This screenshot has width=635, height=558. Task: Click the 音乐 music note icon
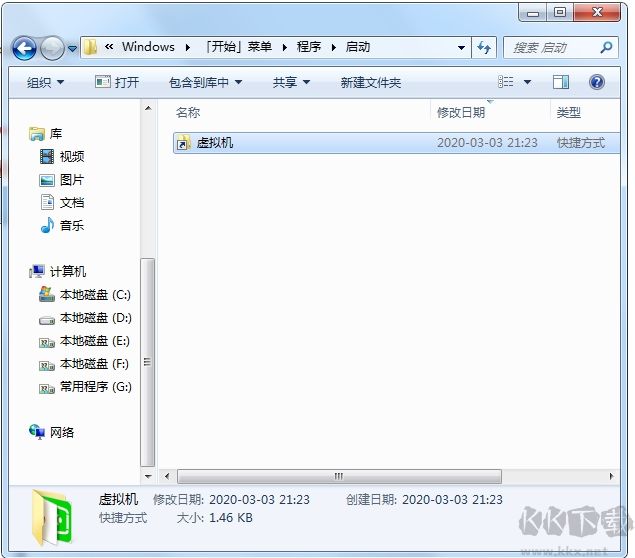click(47, 225)
